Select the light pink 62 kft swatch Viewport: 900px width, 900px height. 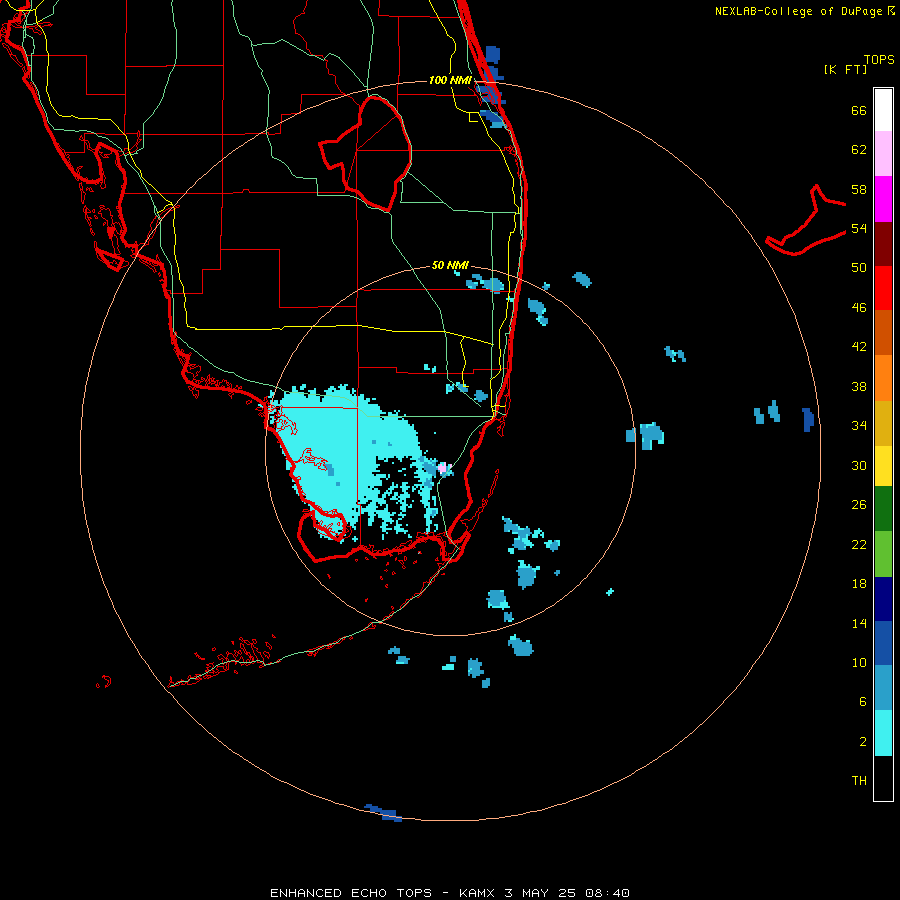click(x=883, y=153)
